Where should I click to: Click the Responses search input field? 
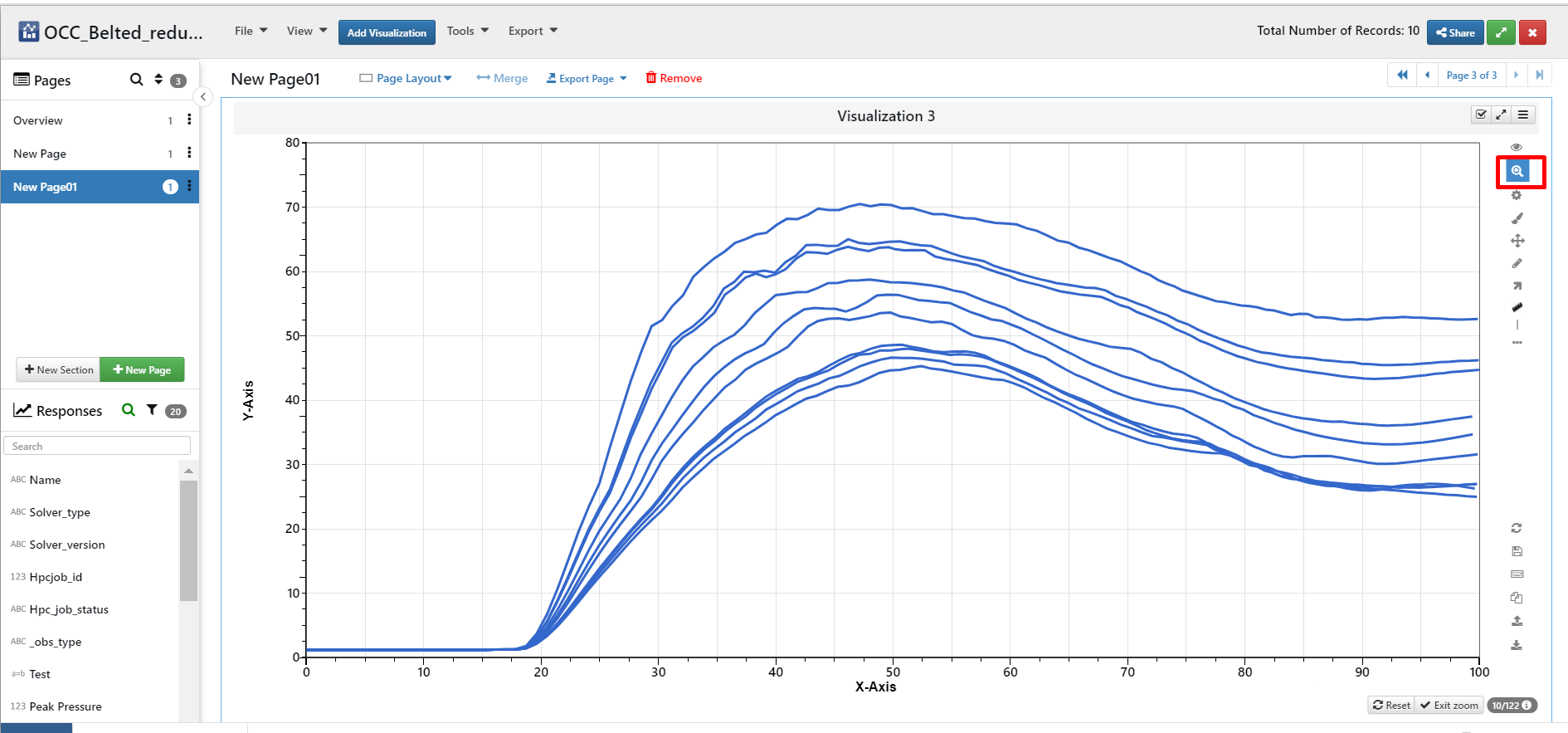pos(97,446)
